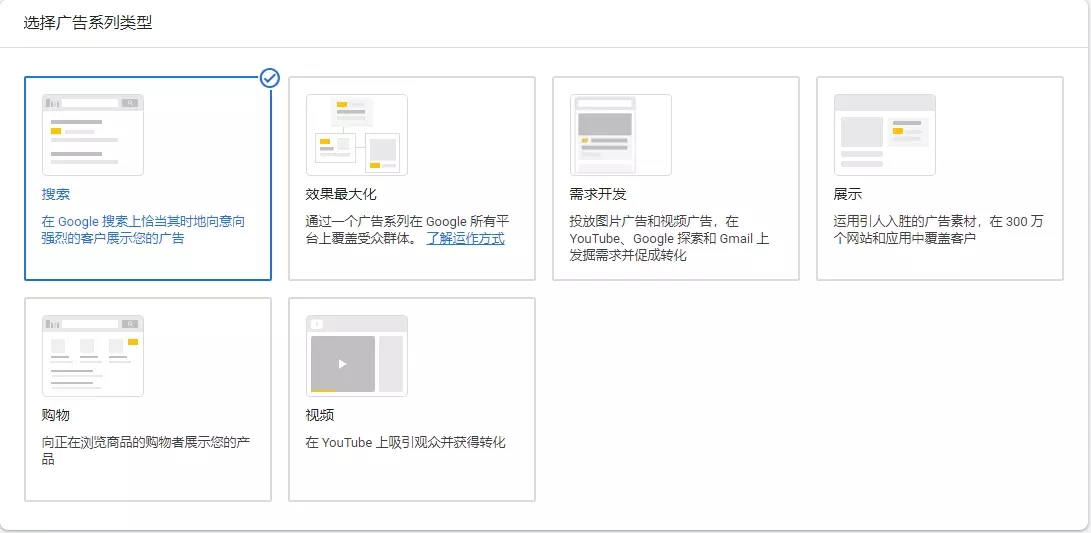Click the 搜索 campaign illustration icon
This screenshot has width=1091, height=533.
click(x=93, y=135)
